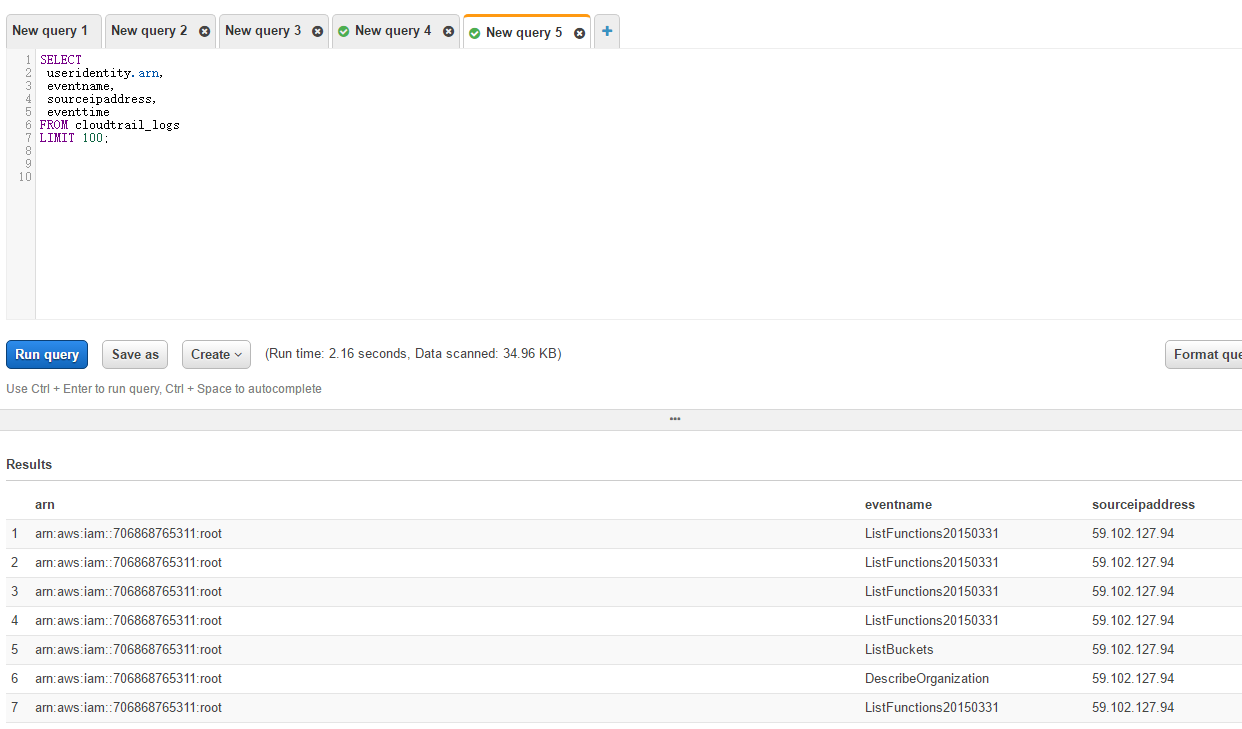Close the New query 4 tab
The image size is (1242, 729).
(x=448, y=31)
